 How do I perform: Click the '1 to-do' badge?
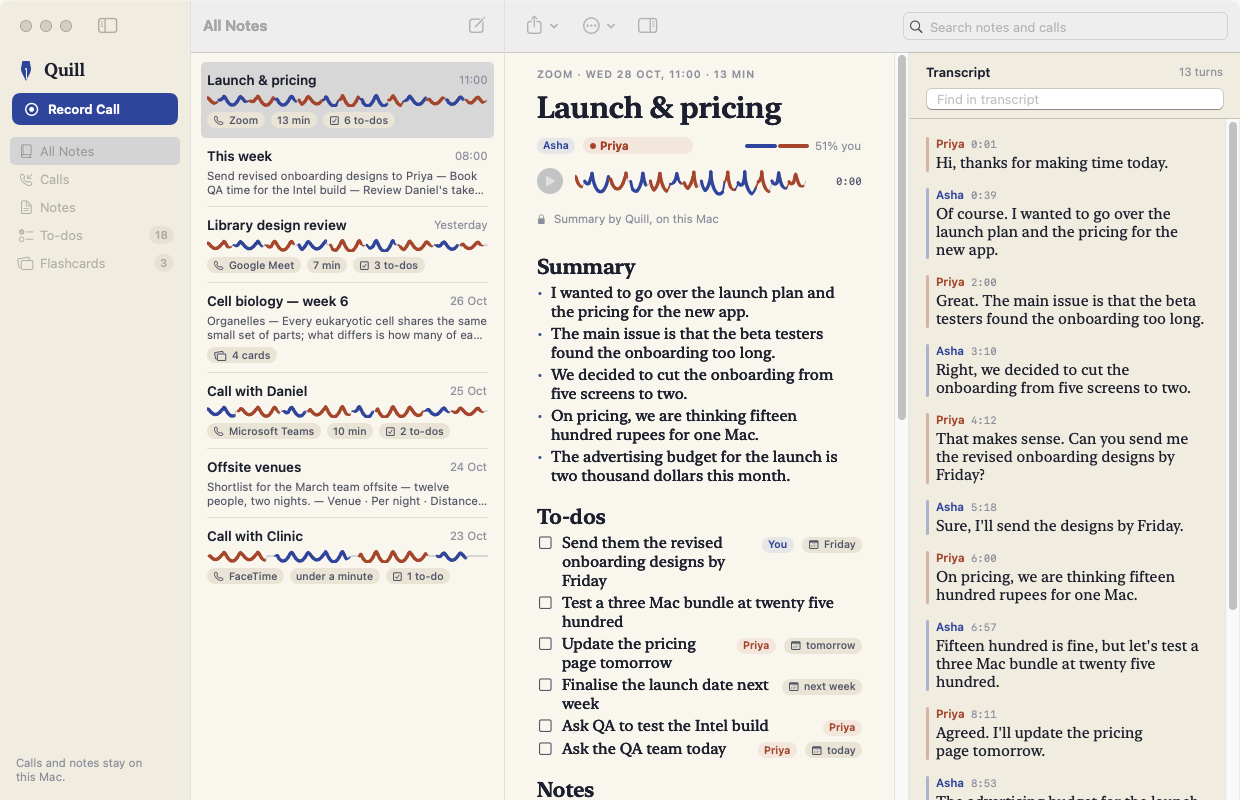[x=418, y=576]
